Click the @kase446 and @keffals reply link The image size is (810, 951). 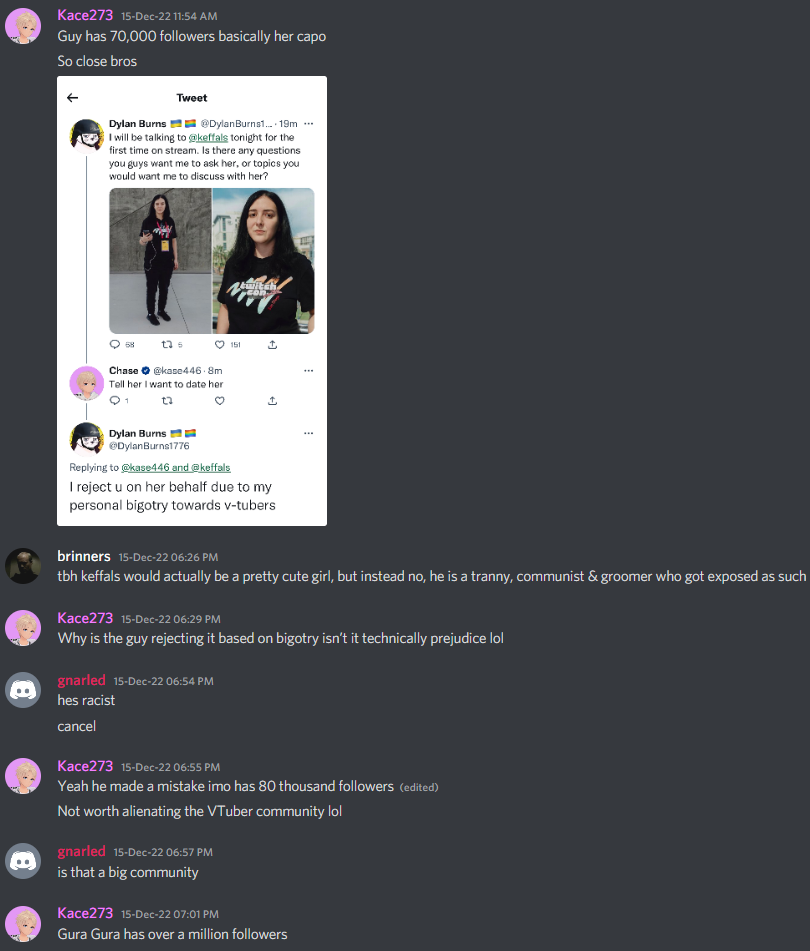click(x=176, y=468)
